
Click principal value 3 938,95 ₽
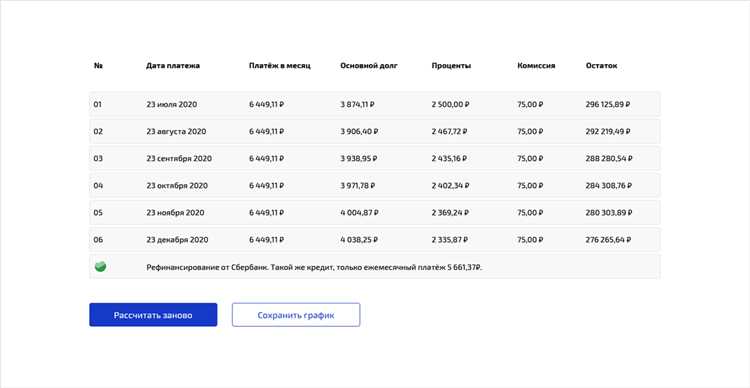click(359, 158)
